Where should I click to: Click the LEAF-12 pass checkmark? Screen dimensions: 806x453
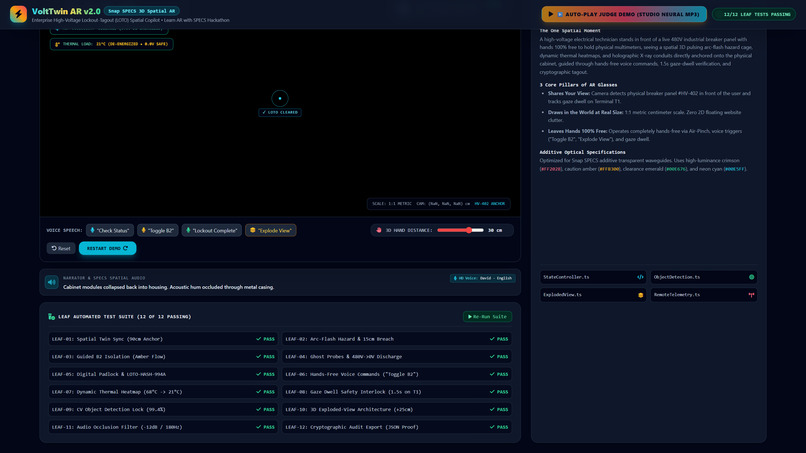point(492,427)
